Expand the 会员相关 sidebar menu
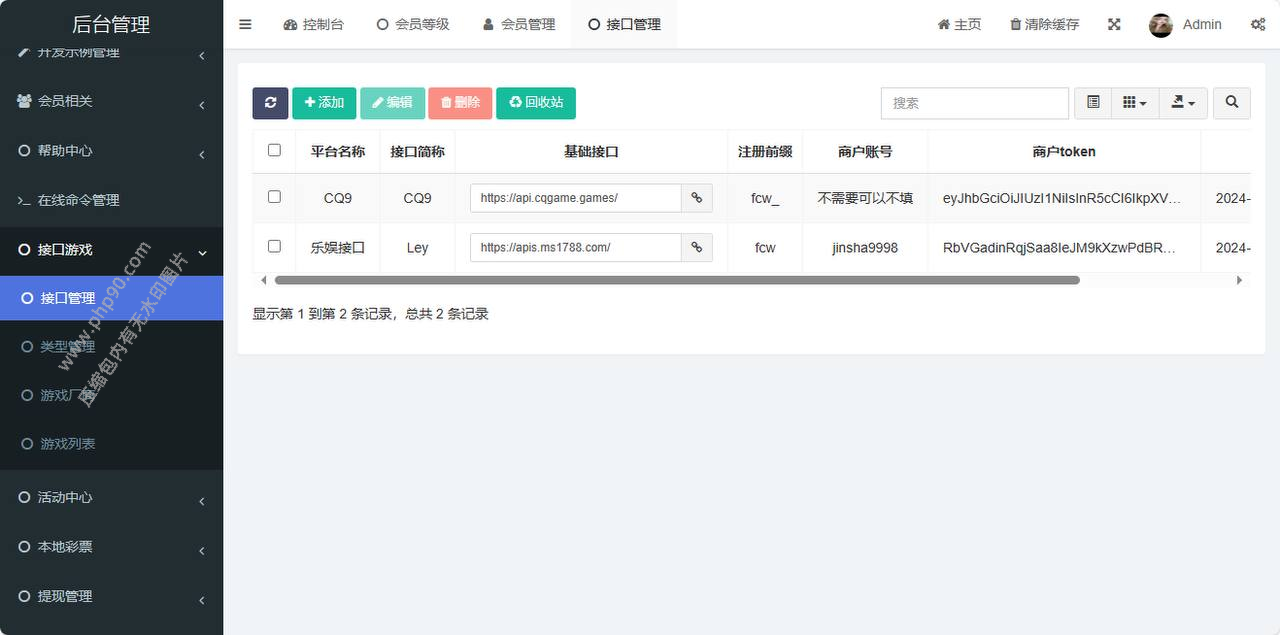 click(110, 101)
